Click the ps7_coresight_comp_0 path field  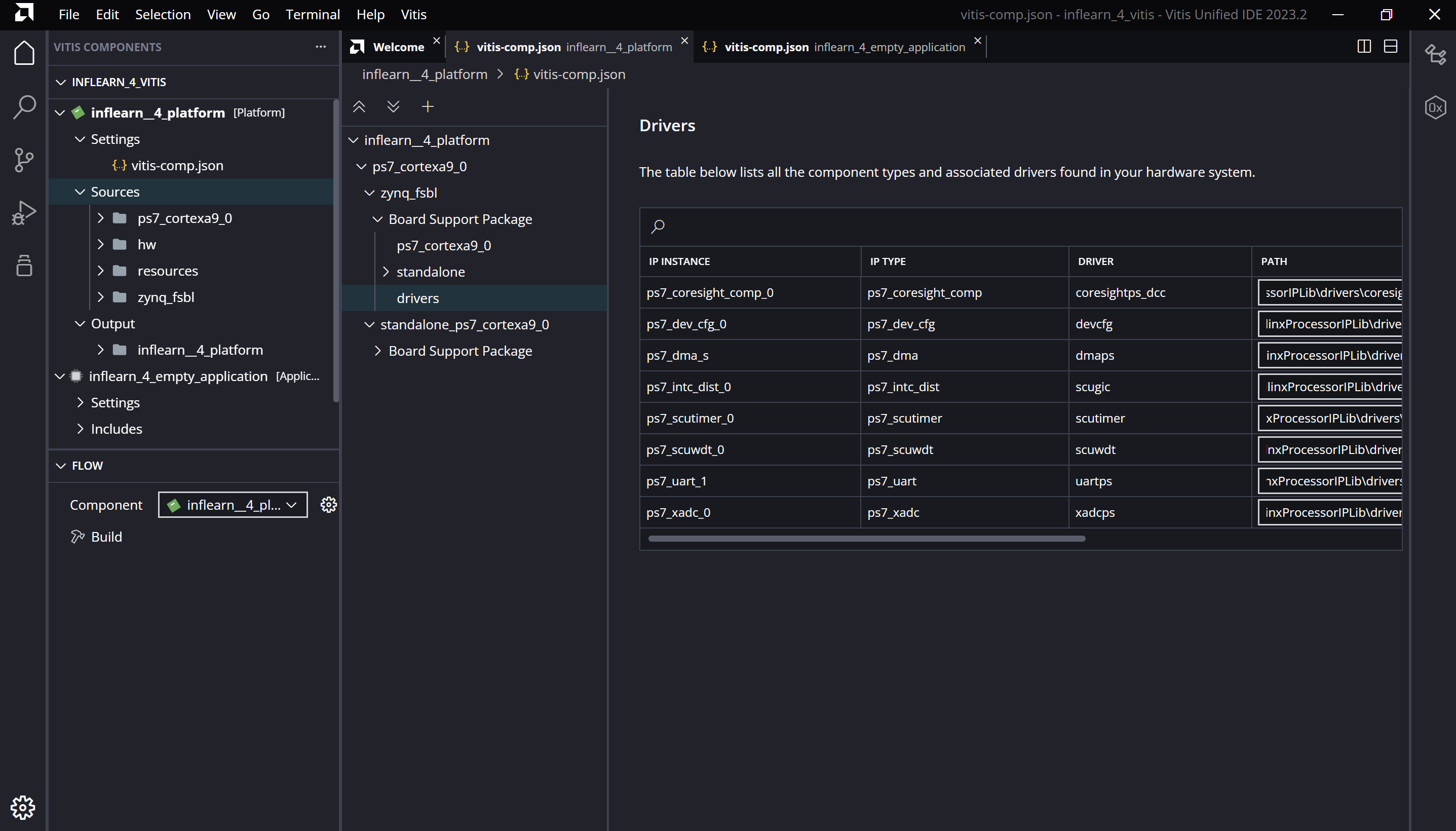coord(1330,292)
